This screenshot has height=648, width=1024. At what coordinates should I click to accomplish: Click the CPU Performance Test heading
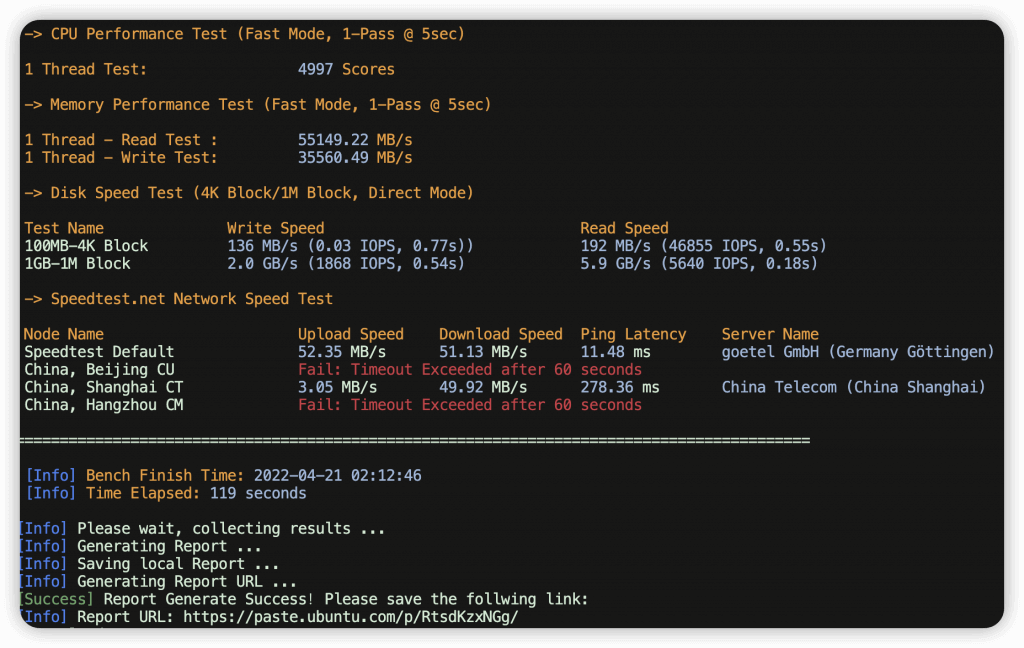coord(244,34)
